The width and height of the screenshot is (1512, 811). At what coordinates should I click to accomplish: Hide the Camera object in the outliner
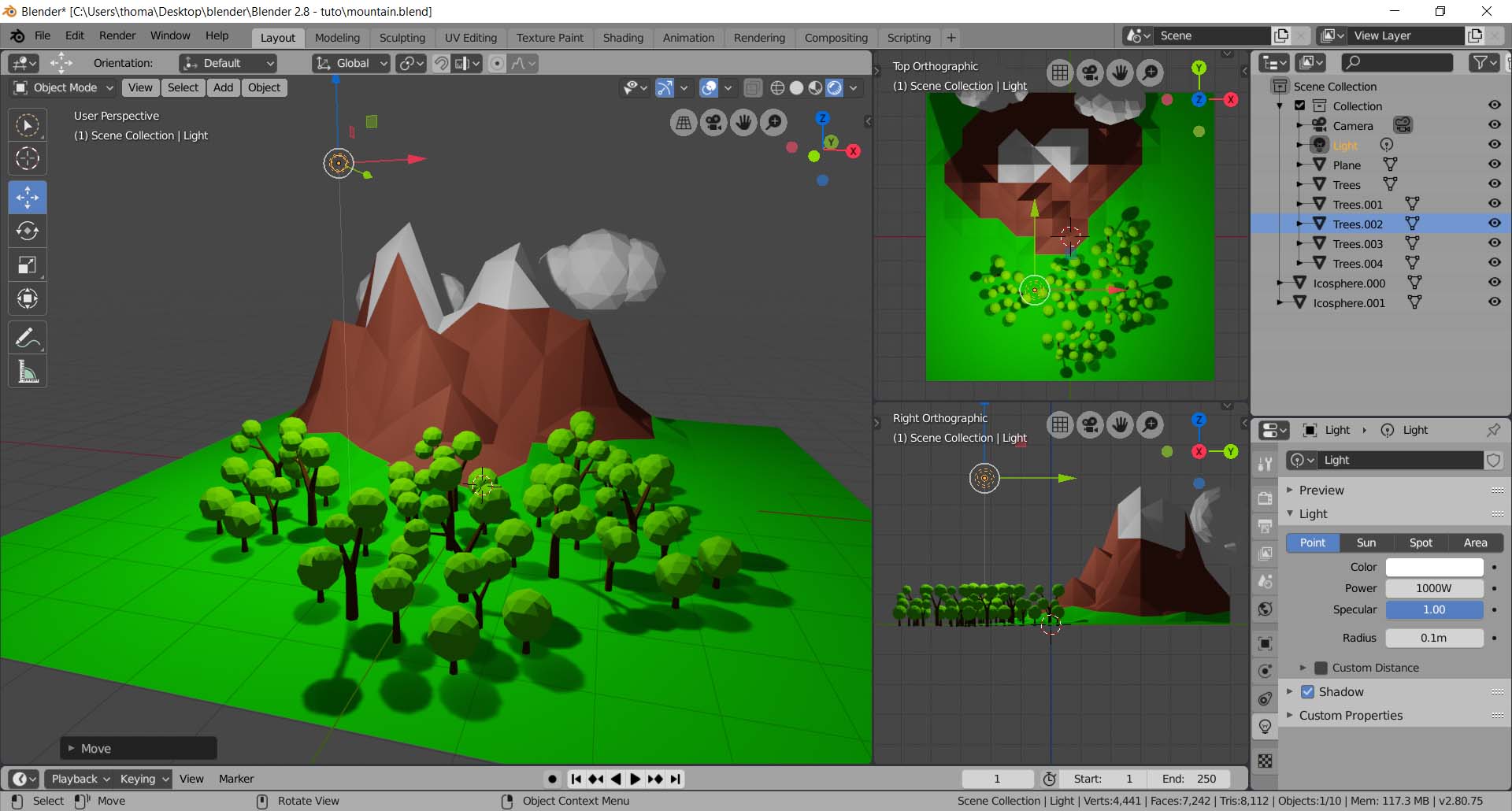[x=1494, y=125]
